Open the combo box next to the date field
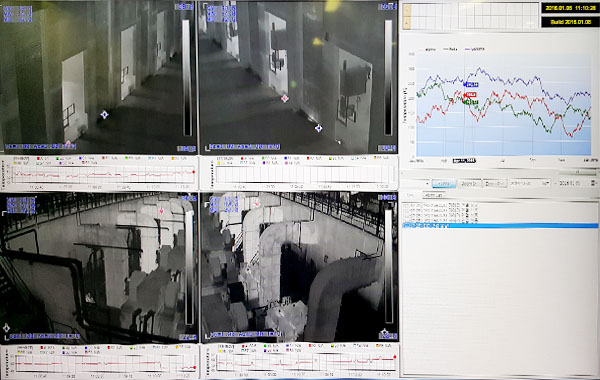 [530, 183]
